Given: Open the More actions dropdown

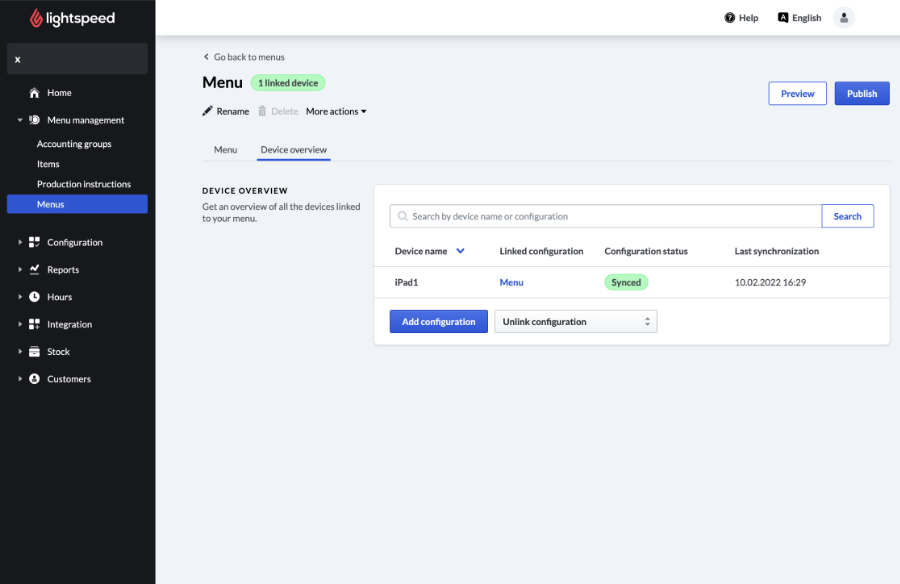Looking at the screenshot, I should 336,111.
